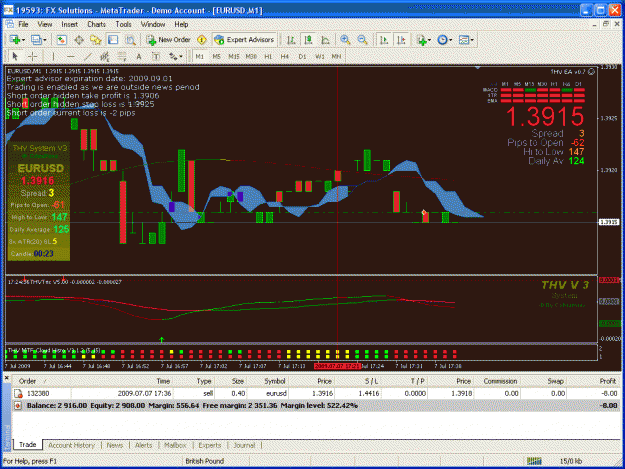Open the Insert menu
Image resolution: width=625 pixels, height=469 pixels.
pos(69,24)
